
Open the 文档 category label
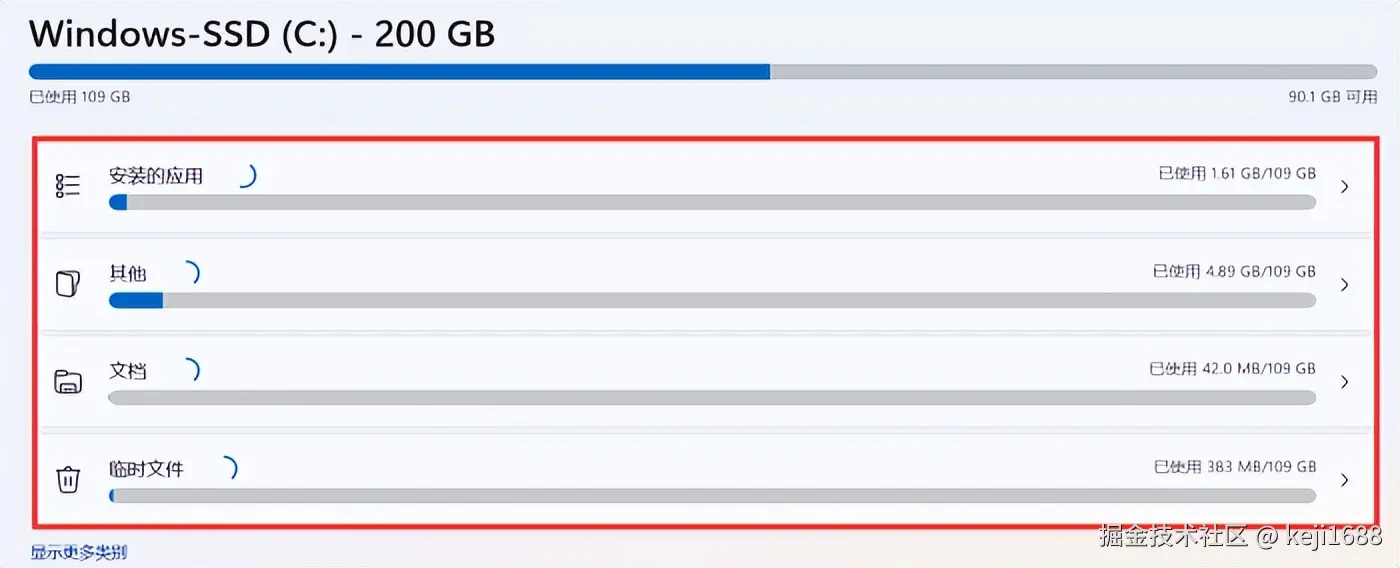(128, 371)
